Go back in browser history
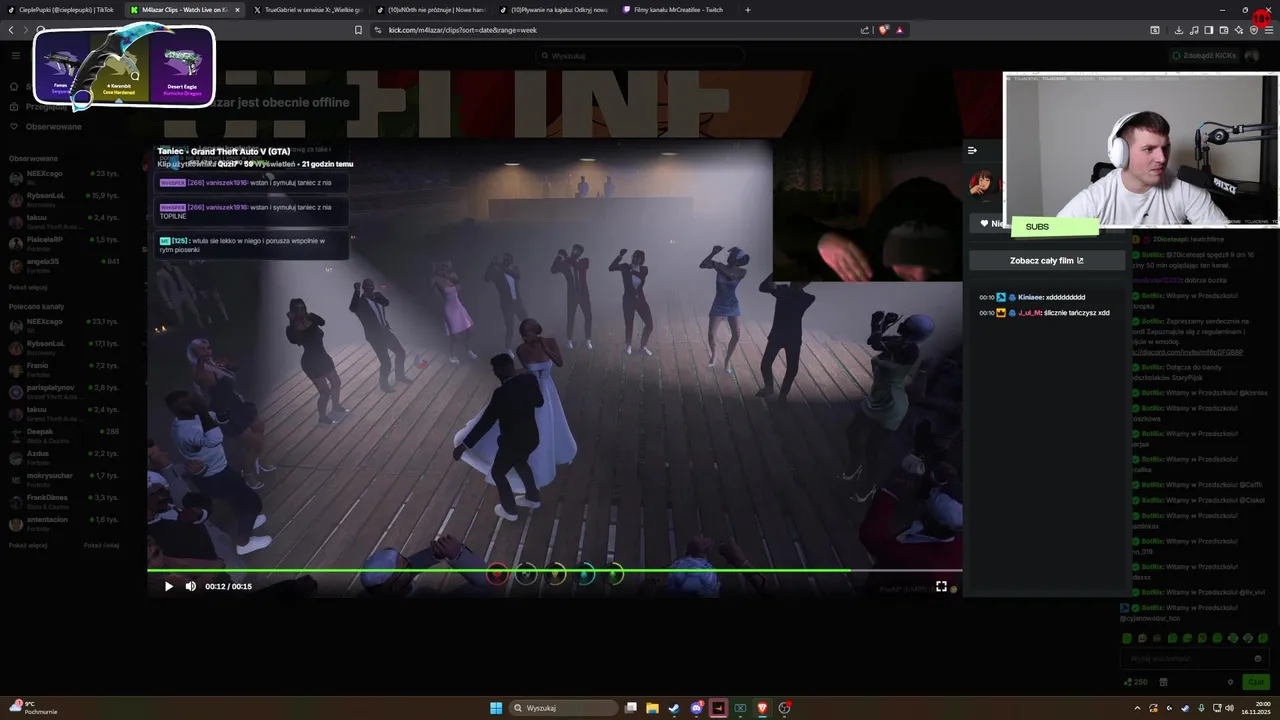 point(11,30)
